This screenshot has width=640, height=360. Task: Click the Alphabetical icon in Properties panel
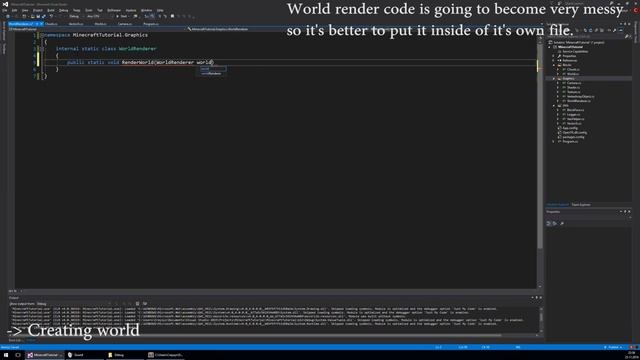coord(555,223)
